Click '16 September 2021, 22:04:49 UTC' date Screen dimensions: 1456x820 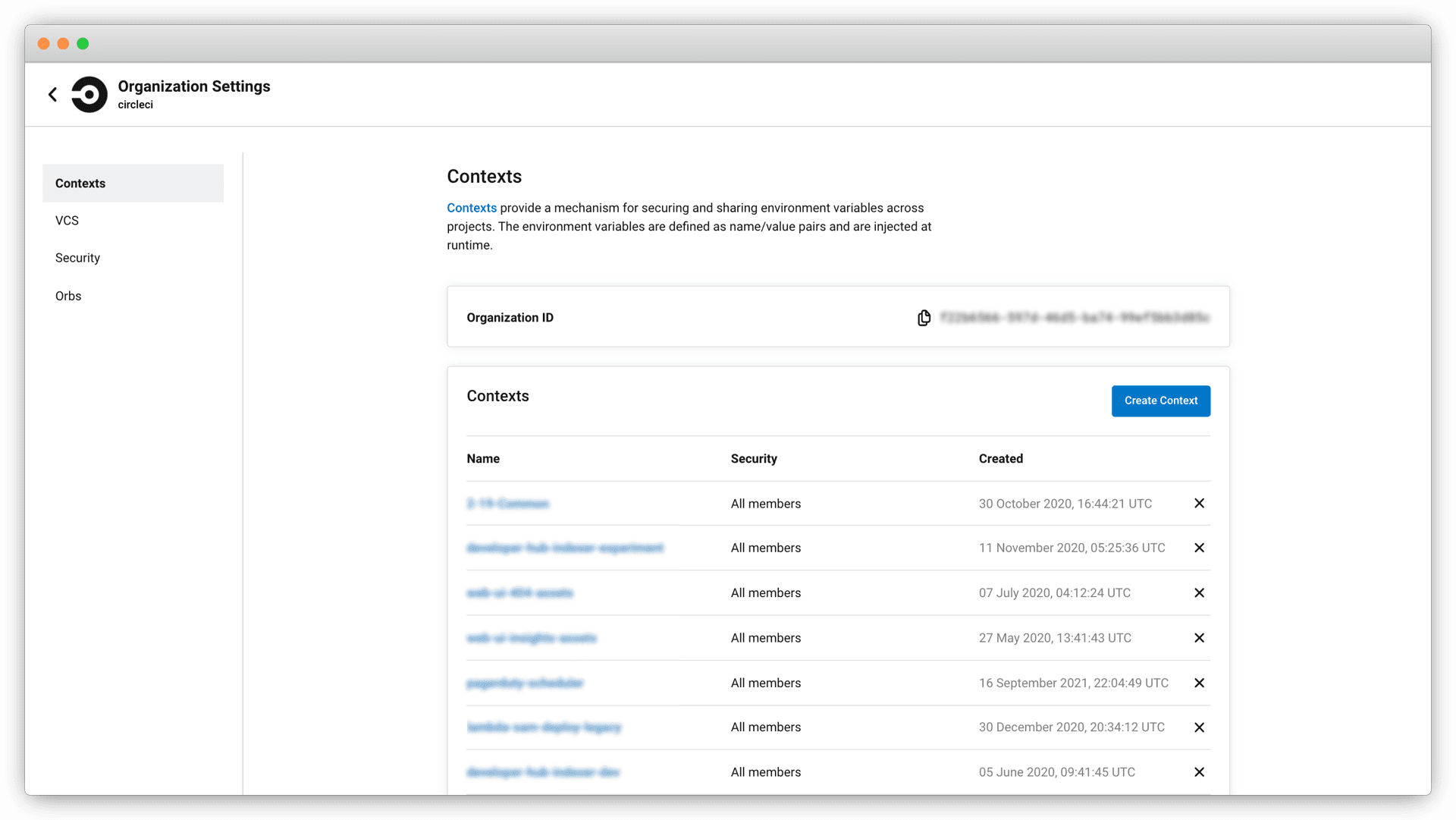(x=1073, y=683)
